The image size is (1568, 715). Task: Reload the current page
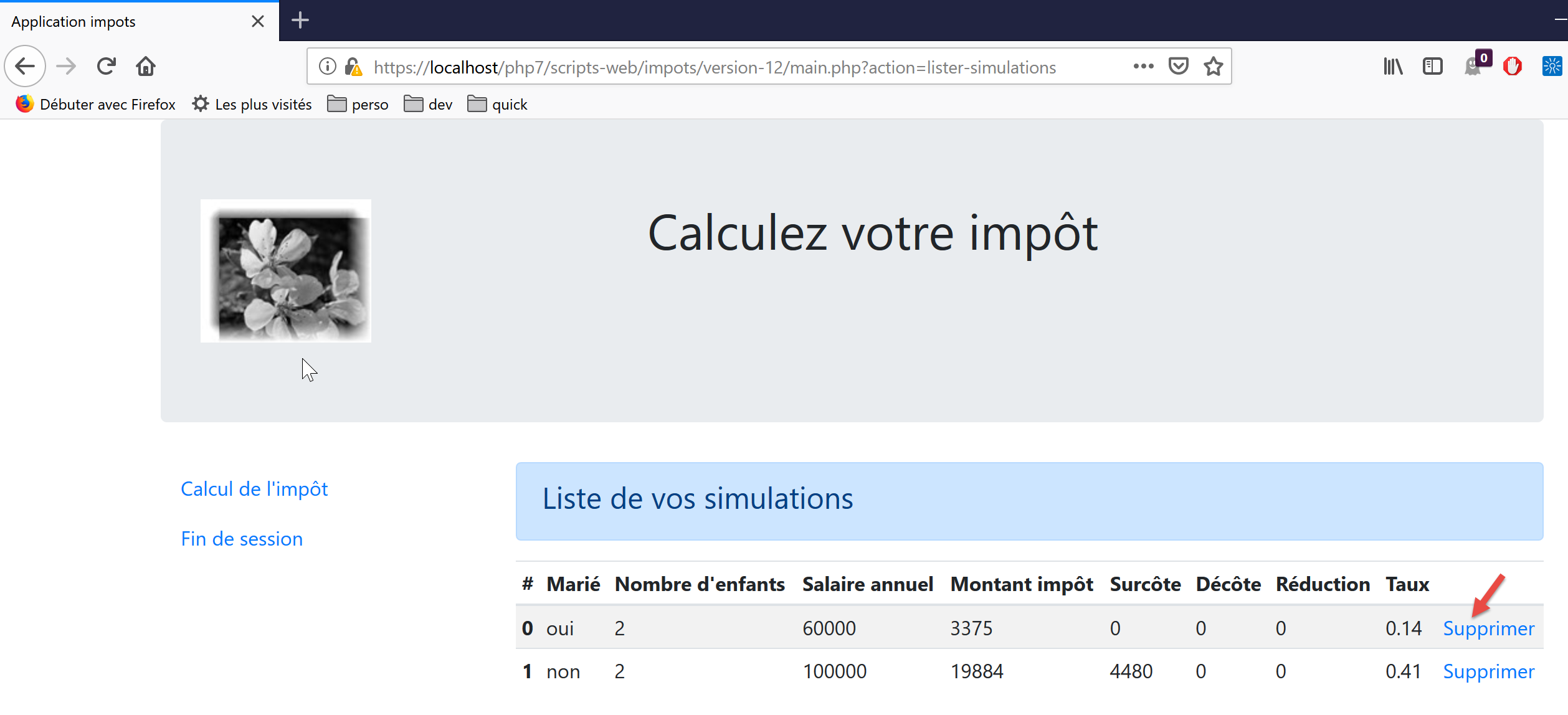pos(107,66)
